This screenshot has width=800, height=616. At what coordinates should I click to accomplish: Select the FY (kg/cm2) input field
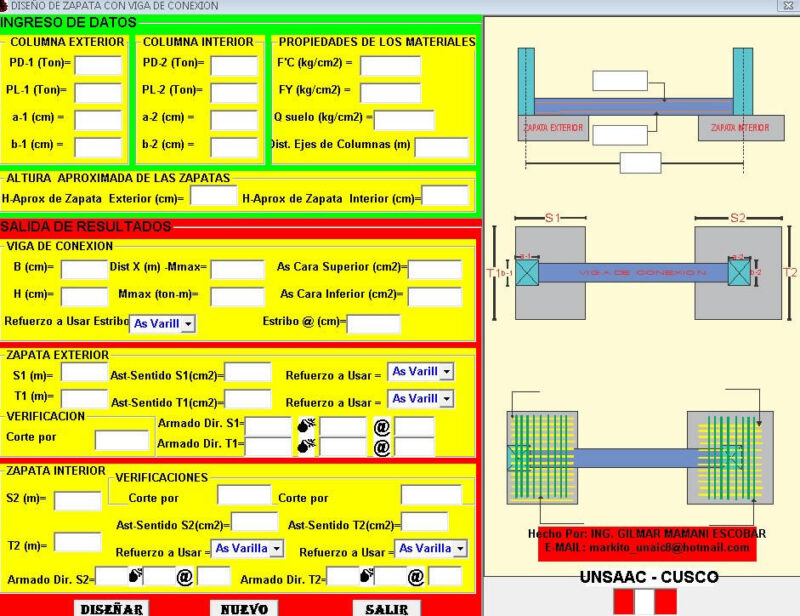pos(390,93)
